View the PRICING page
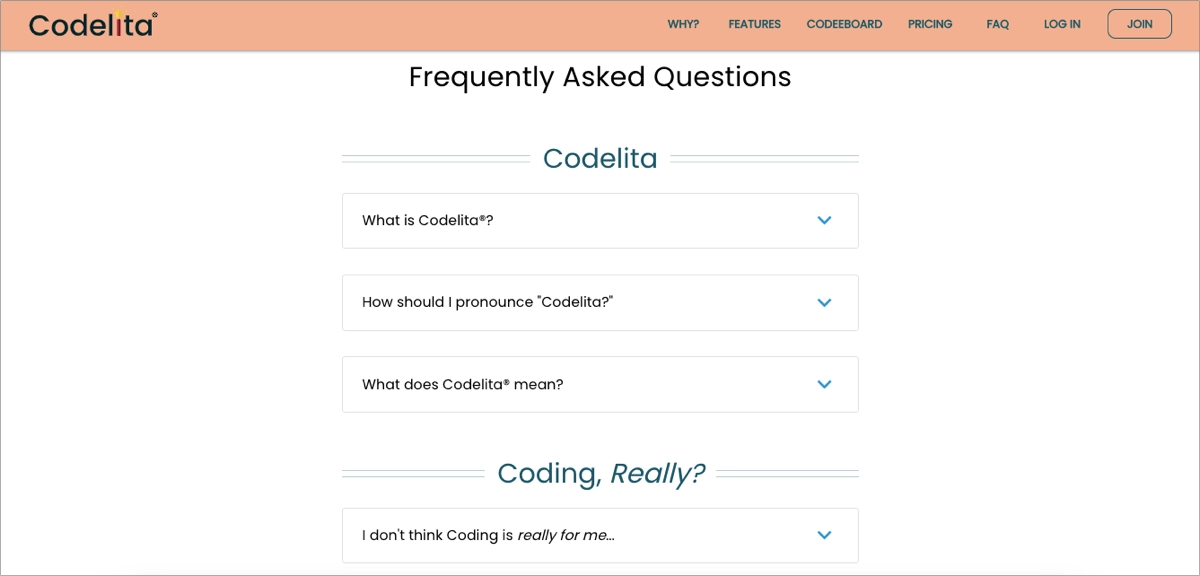 (930, 24)
